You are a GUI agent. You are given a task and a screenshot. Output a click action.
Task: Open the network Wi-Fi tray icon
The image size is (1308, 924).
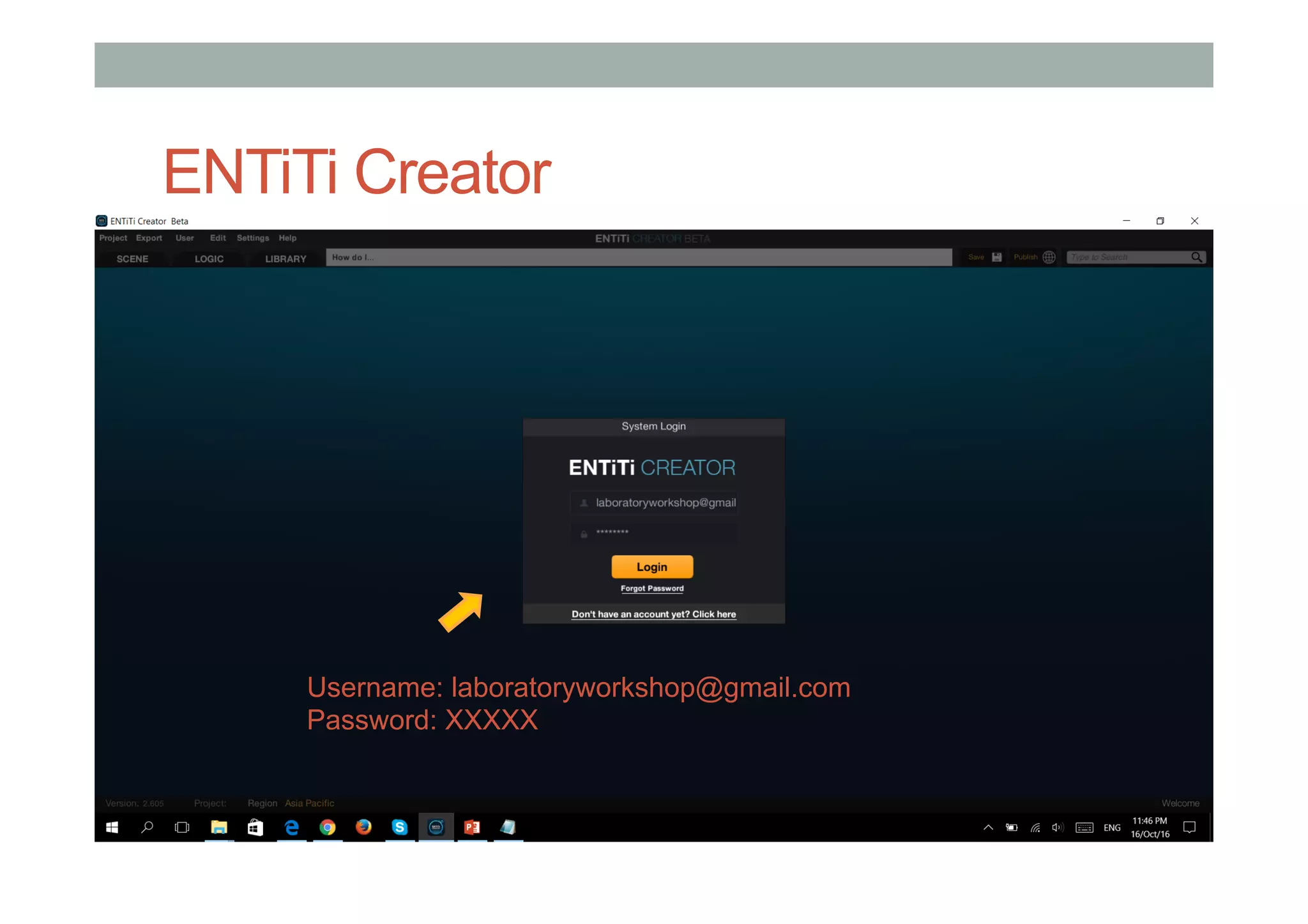pos(1035,828)
